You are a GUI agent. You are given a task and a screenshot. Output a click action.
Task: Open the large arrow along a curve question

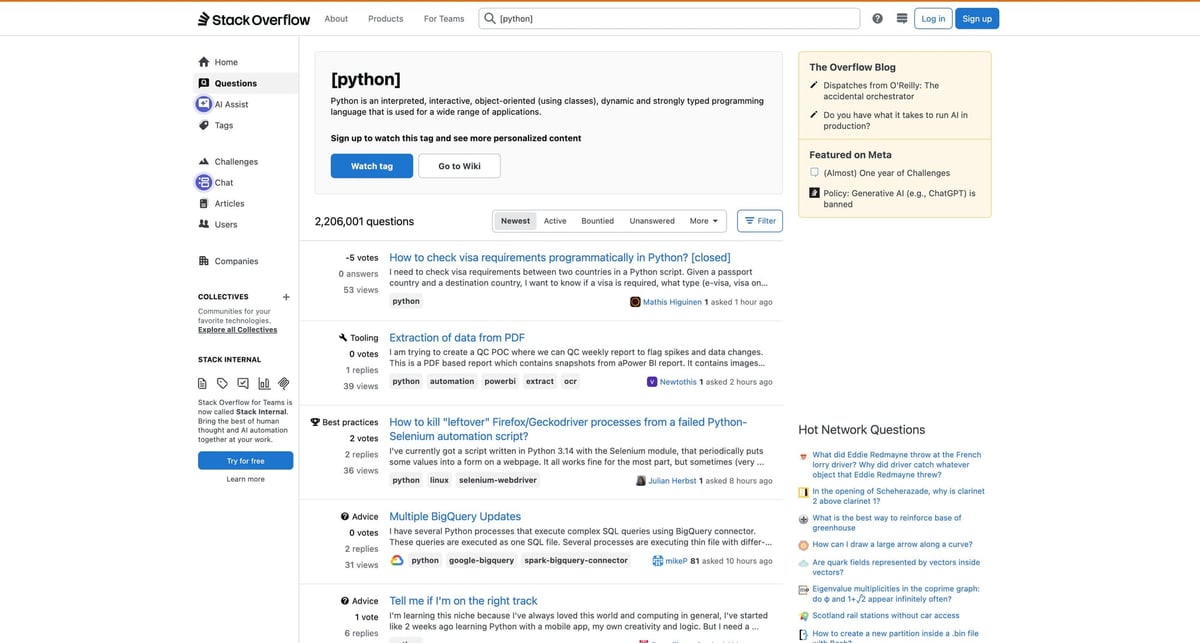pos(892,545)
